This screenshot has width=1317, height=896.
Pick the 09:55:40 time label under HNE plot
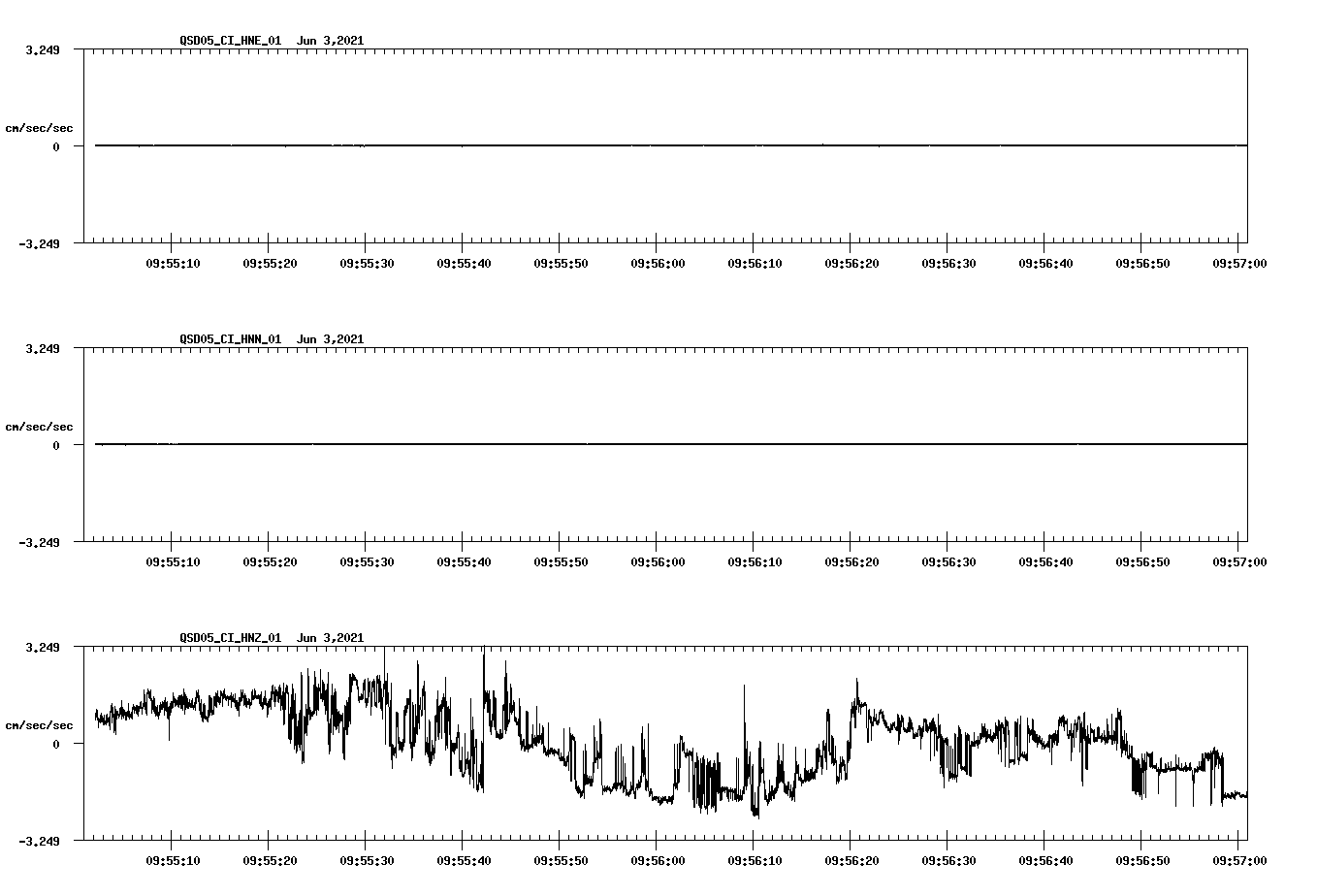pos(464,263)
